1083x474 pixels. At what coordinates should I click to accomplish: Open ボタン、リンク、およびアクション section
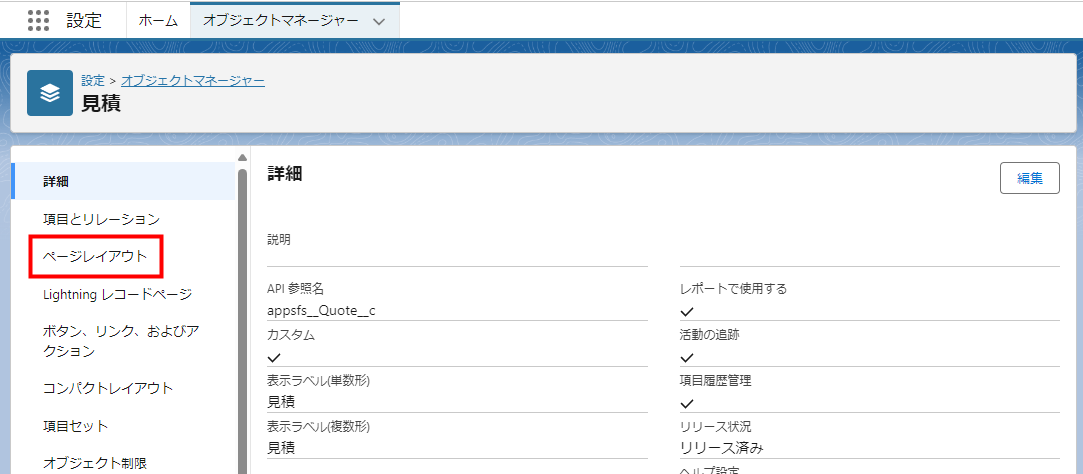tap(121, 341)
